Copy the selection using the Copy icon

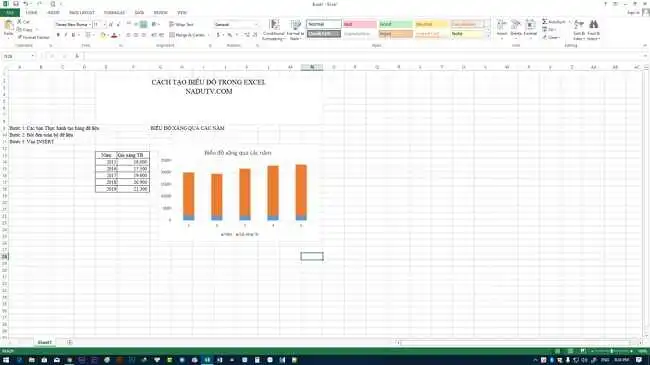click(x=19, y=29)
